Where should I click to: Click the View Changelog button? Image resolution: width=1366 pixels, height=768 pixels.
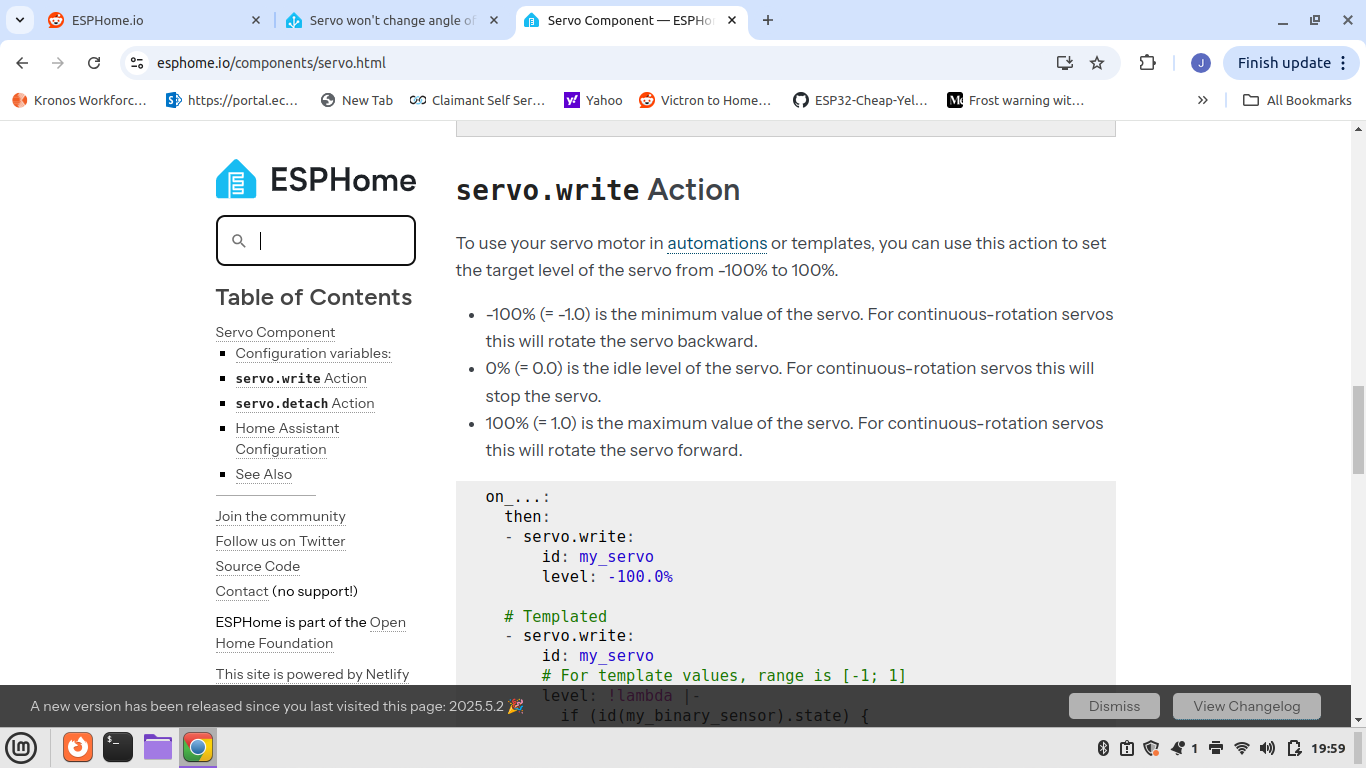coord(1247,706)
